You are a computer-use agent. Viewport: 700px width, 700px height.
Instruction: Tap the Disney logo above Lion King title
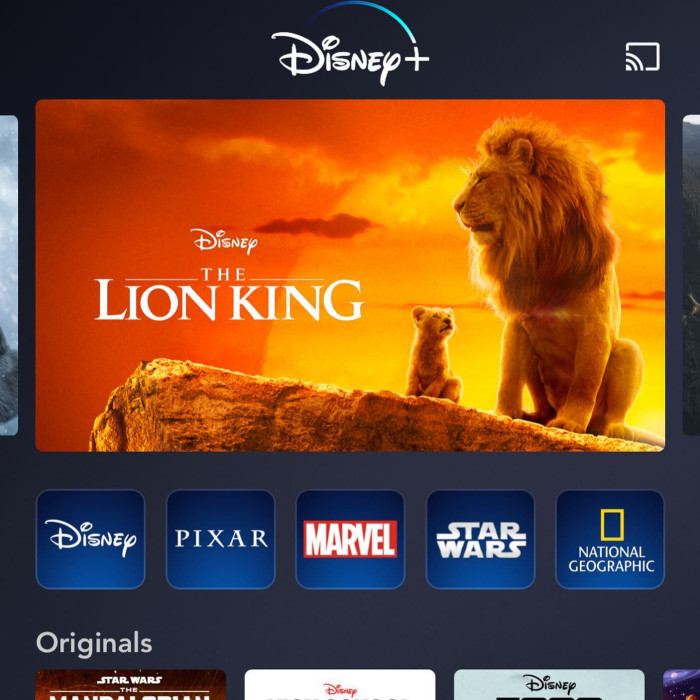point(225,241)
